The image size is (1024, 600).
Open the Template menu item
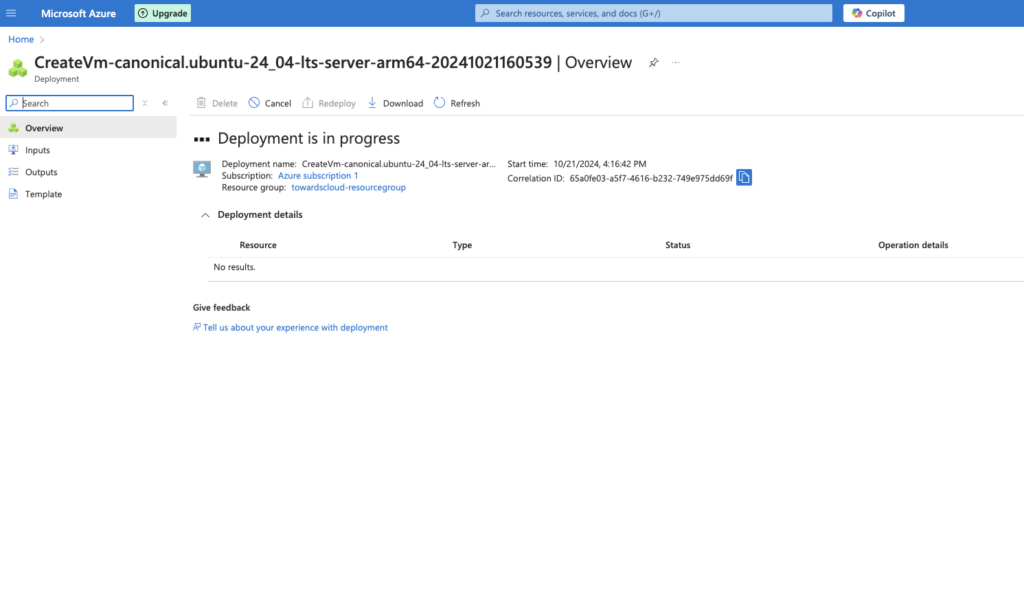(88, 194)
